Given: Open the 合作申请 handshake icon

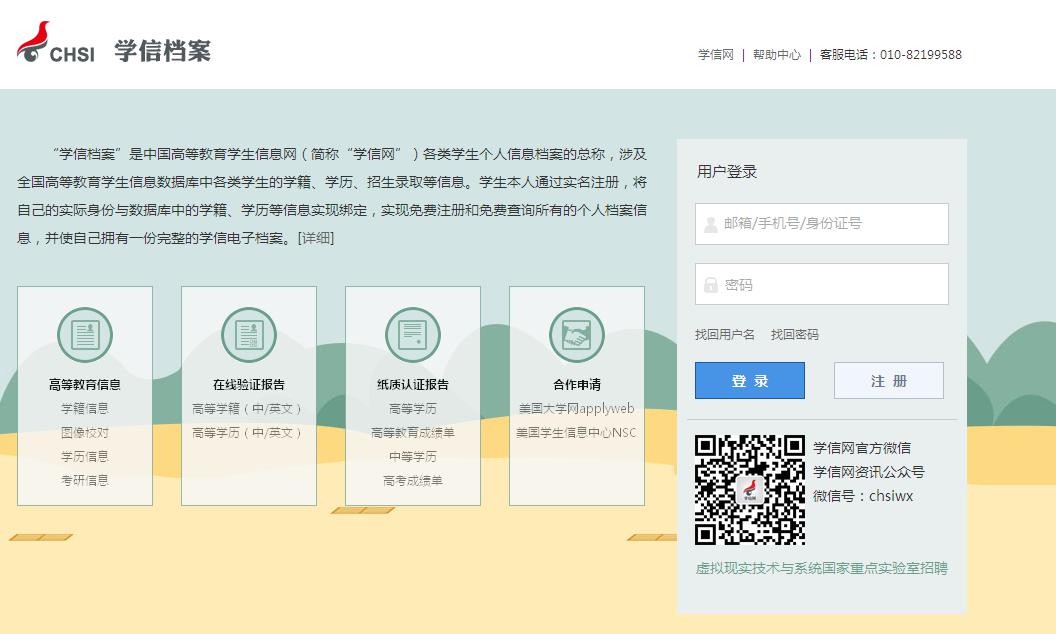Looking at the screenshot, I should point(576,335).
